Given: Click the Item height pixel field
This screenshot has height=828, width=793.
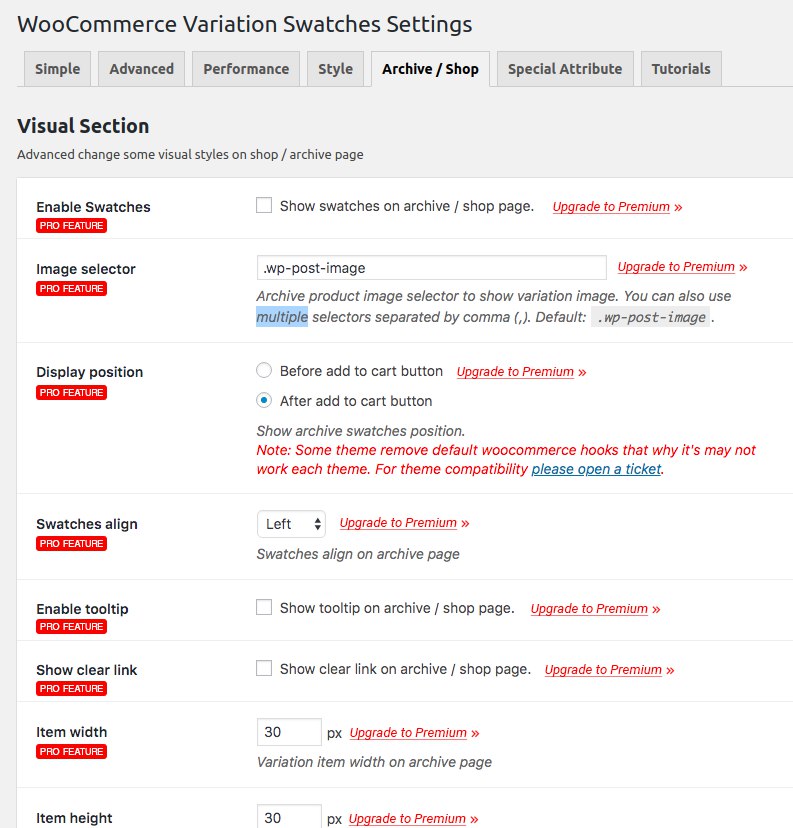Looking at the screenshot, I should tap(289, 817).
